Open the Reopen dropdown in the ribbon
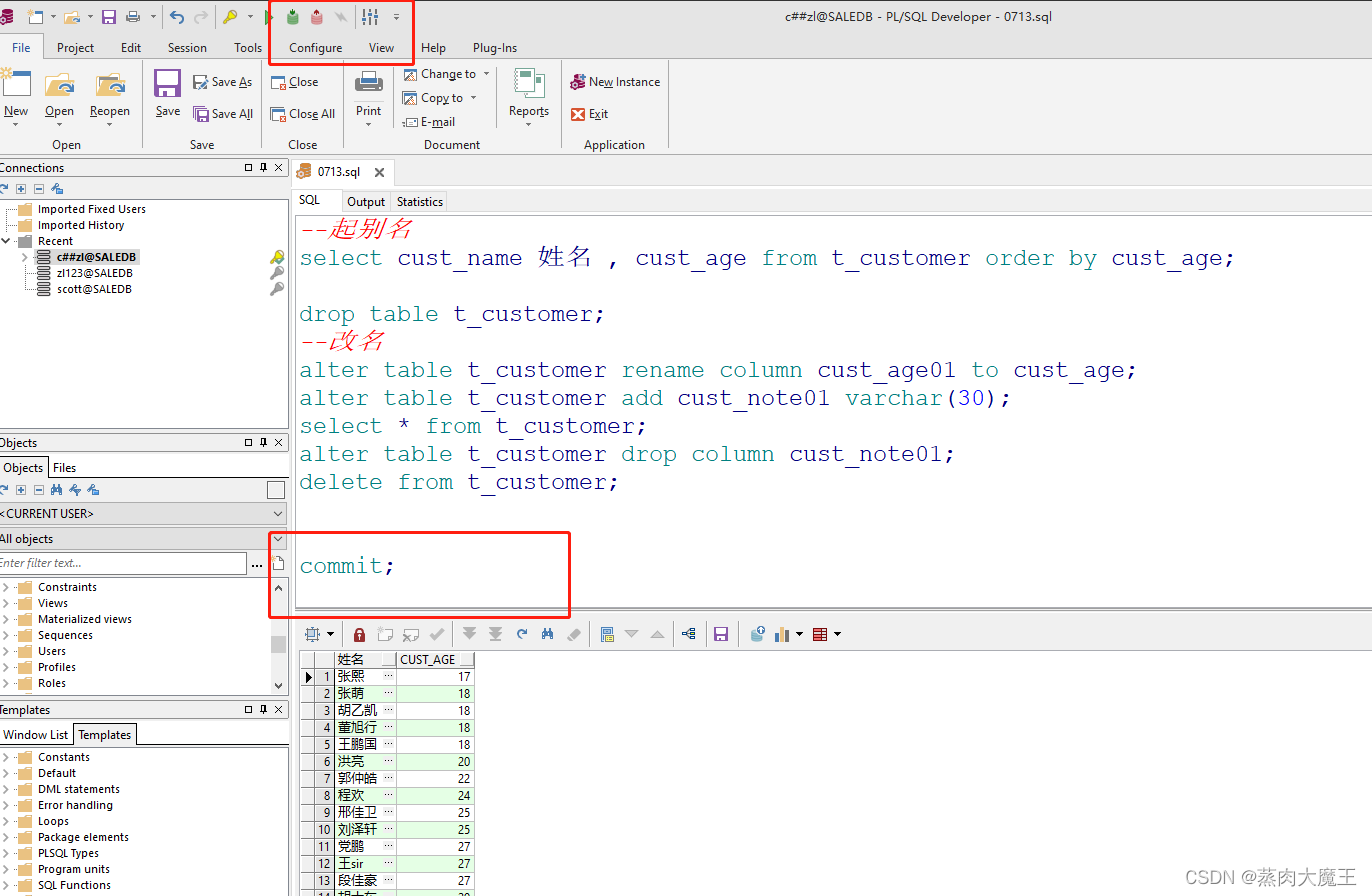Image resolution: width=1372 pixels, height=896 pixels. [x=110, y=124]
